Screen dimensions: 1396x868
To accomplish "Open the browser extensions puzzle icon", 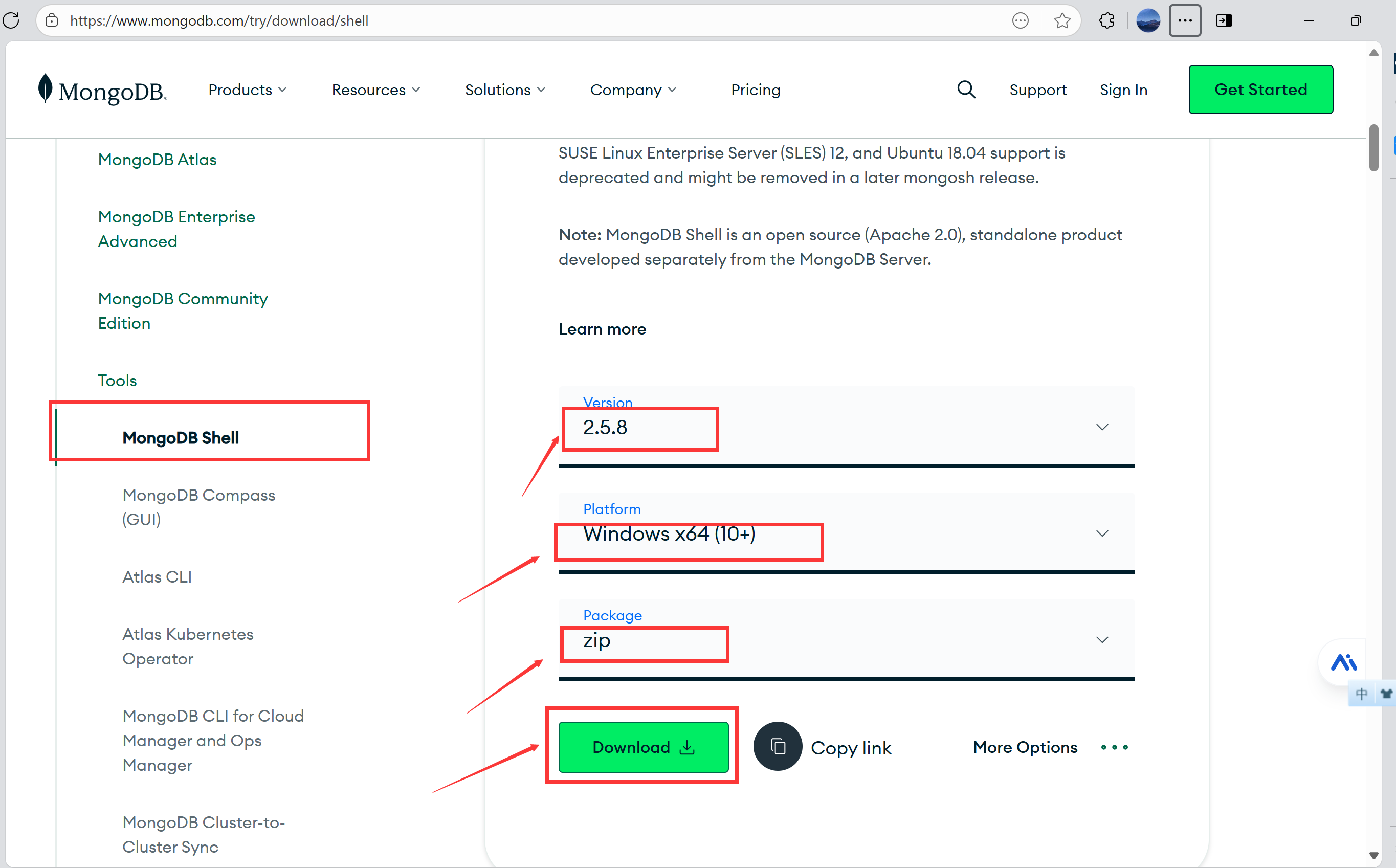I will [1106, 20].
